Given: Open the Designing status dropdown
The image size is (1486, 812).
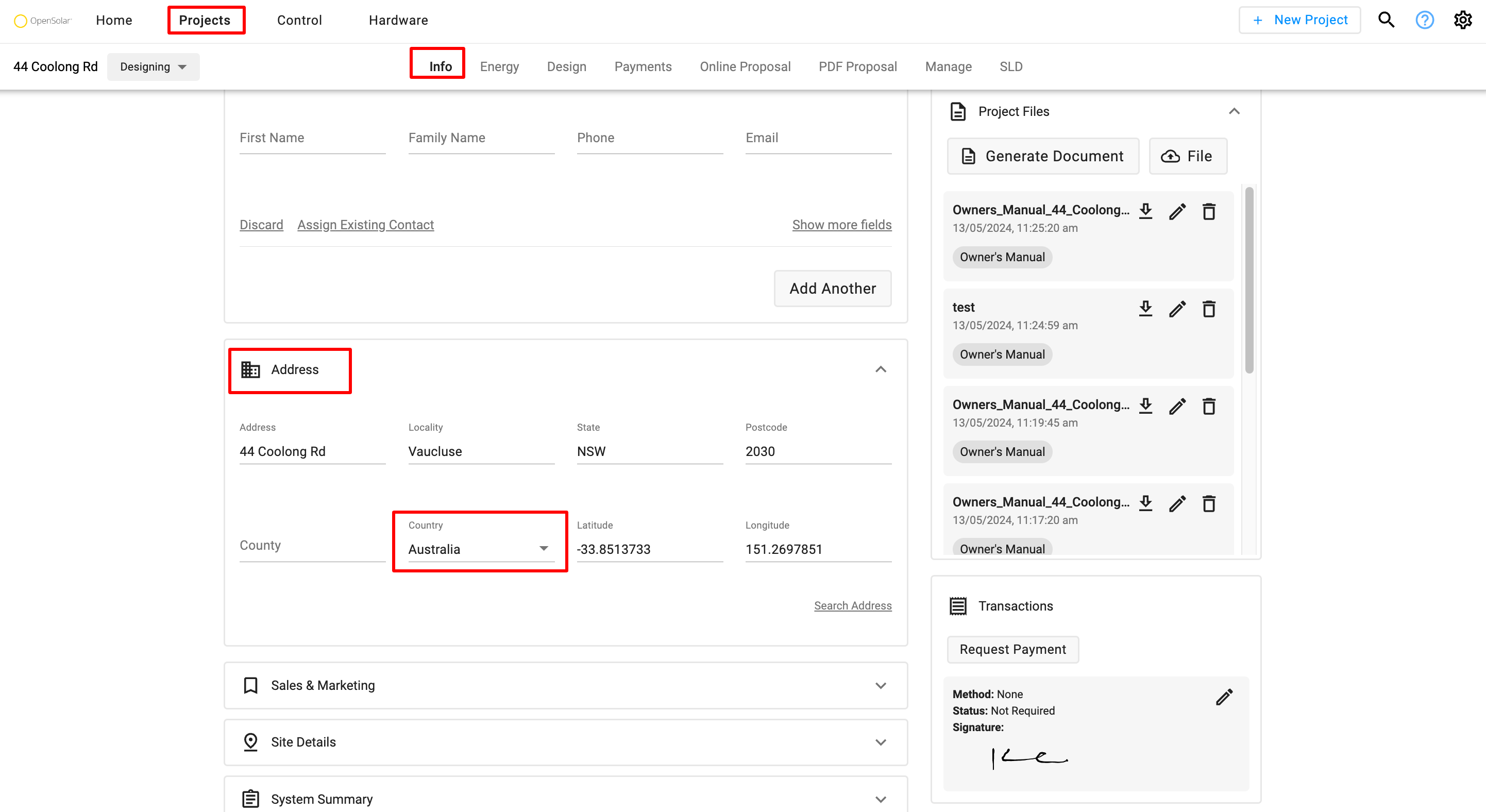Looking at the screenshot, I should click(153, 67).
